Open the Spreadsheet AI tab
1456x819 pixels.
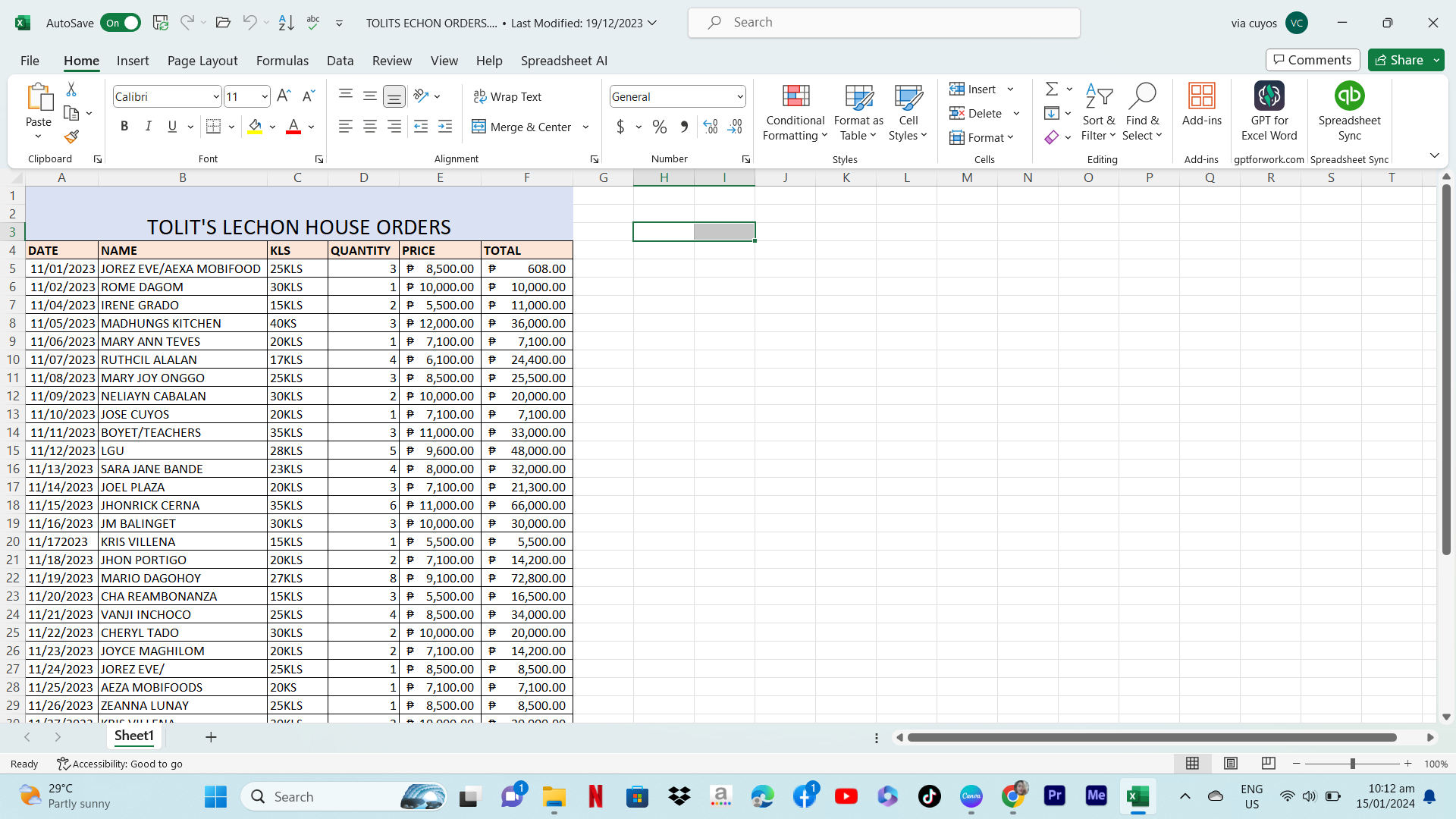coord(564,61)
